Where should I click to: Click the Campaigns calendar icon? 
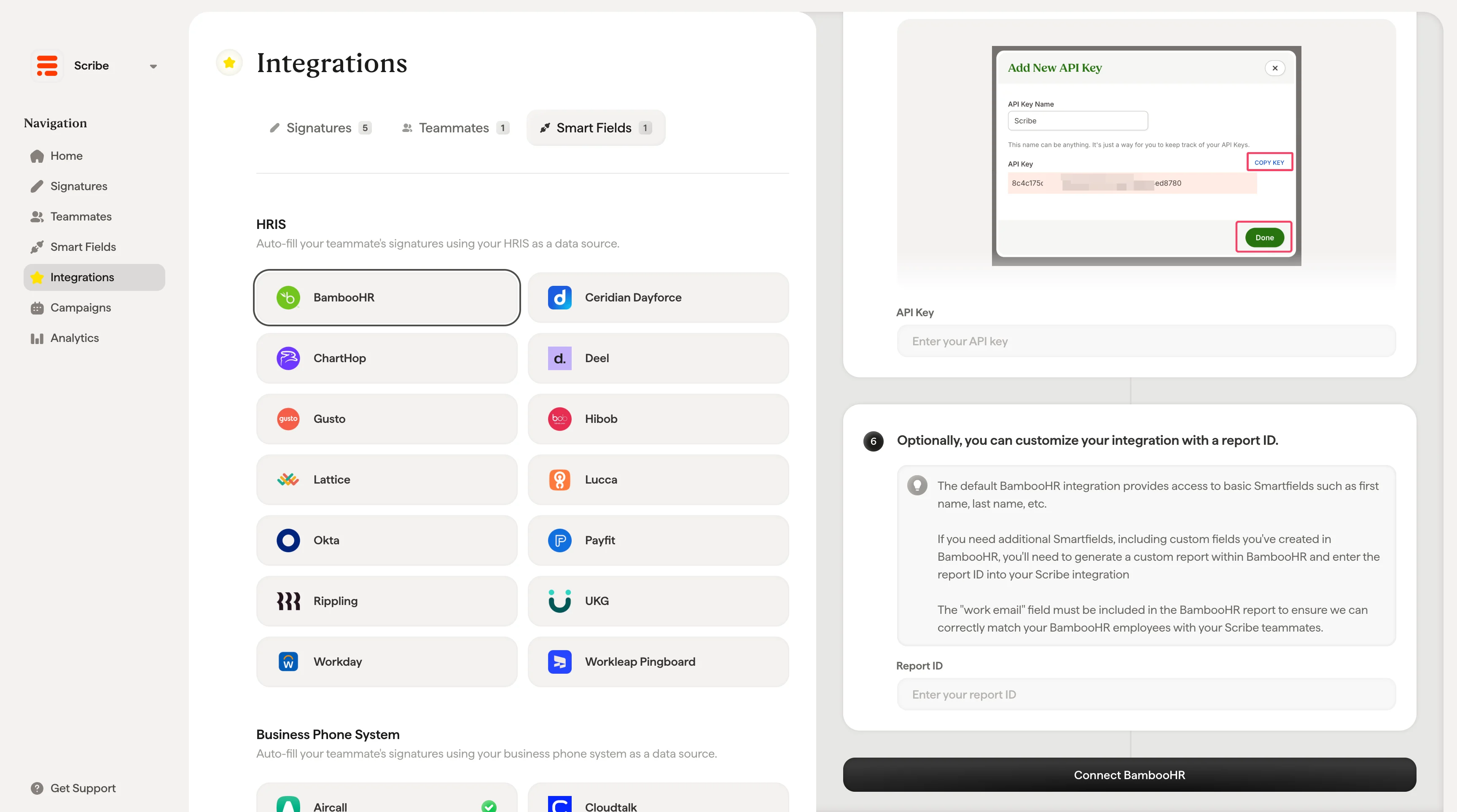pyautogui.click(x=37, y=308)
